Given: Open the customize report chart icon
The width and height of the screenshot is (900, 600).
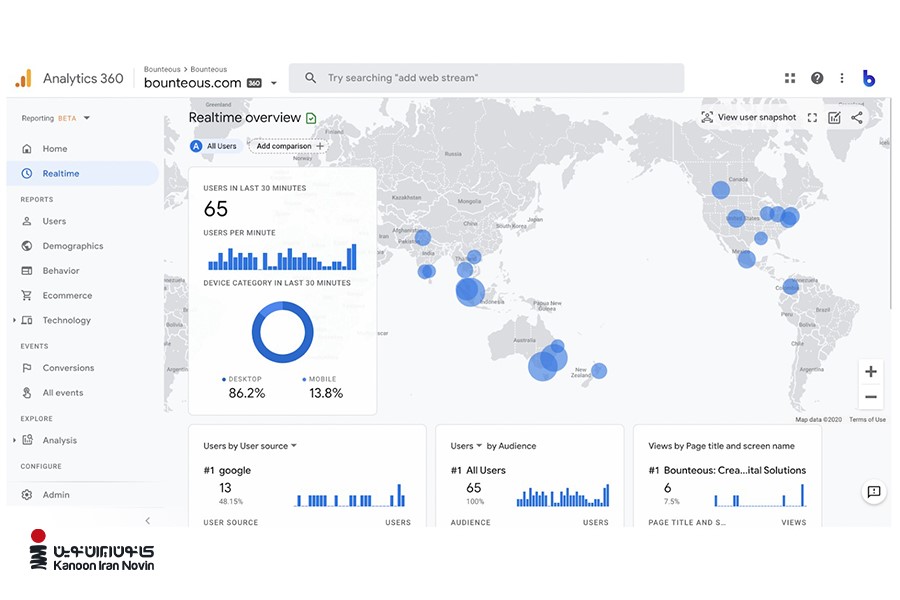Looking at the screenshot, I should click(834, 118).
